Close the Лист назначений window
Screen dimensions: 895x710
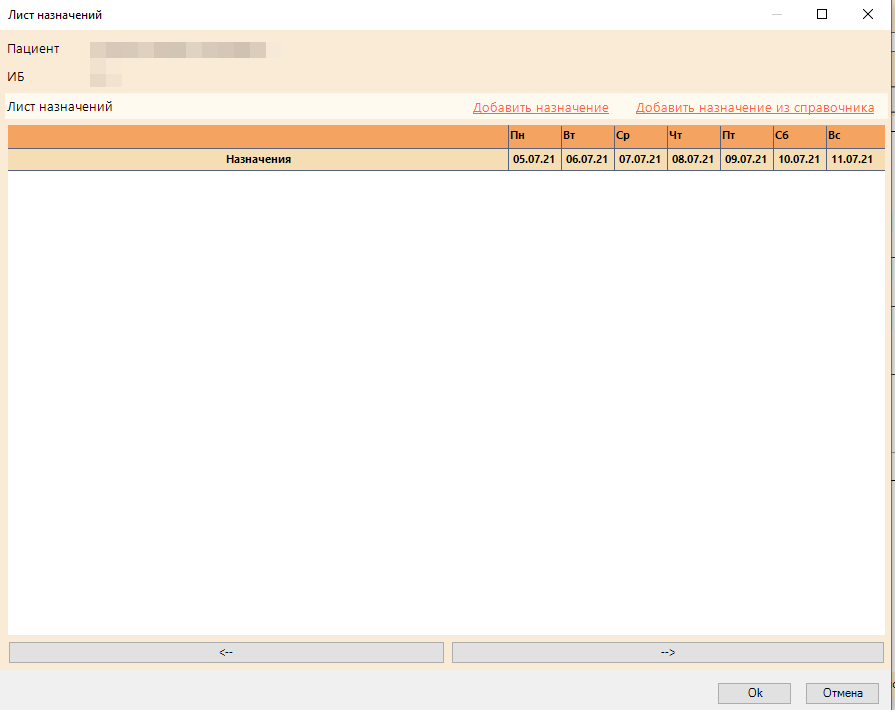868,15
